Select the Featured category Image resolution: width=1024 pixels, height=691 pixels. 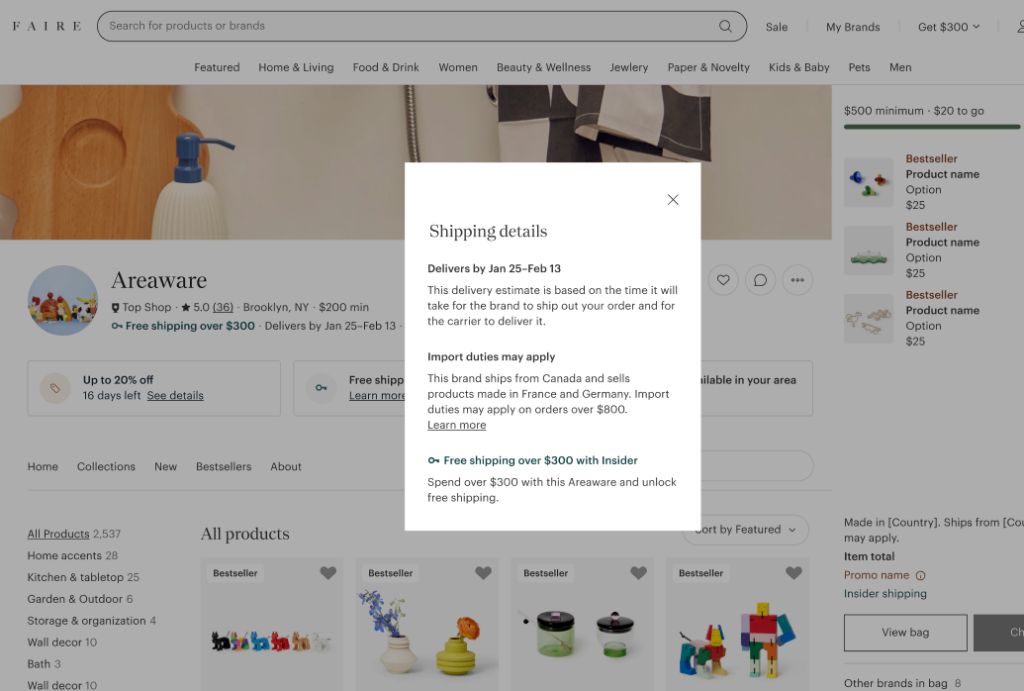(x=217, y=67)
